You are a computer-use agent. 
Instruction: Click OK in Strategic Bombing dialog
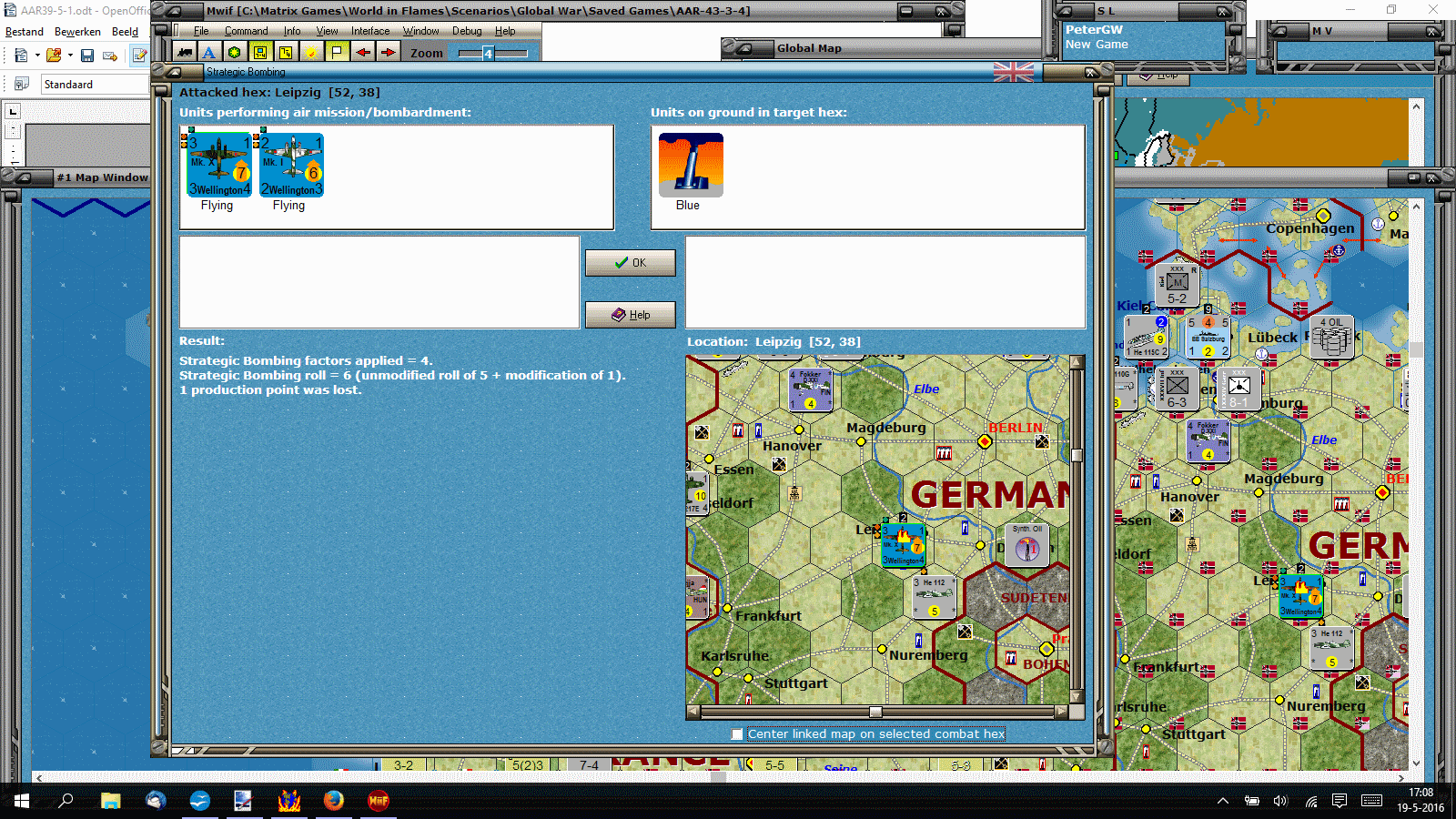coord(630,262)
